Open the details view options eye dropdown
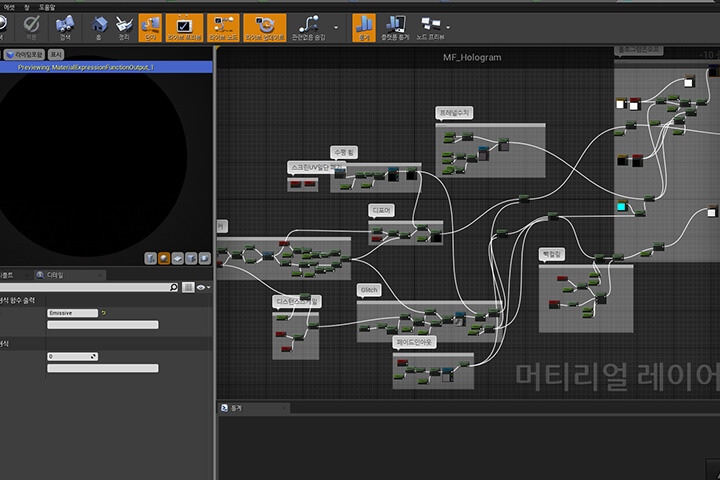This screenshot has height=480, width=720. (203, 288)
